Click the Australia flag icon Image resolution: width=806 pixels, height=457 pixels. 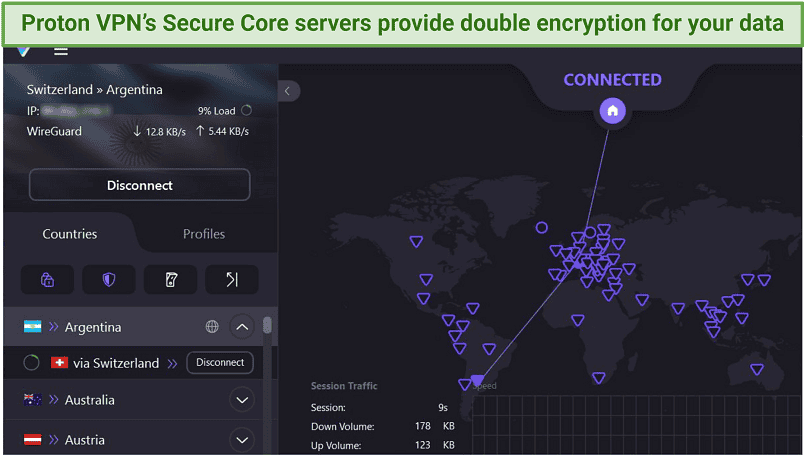[x=32, y=399]
